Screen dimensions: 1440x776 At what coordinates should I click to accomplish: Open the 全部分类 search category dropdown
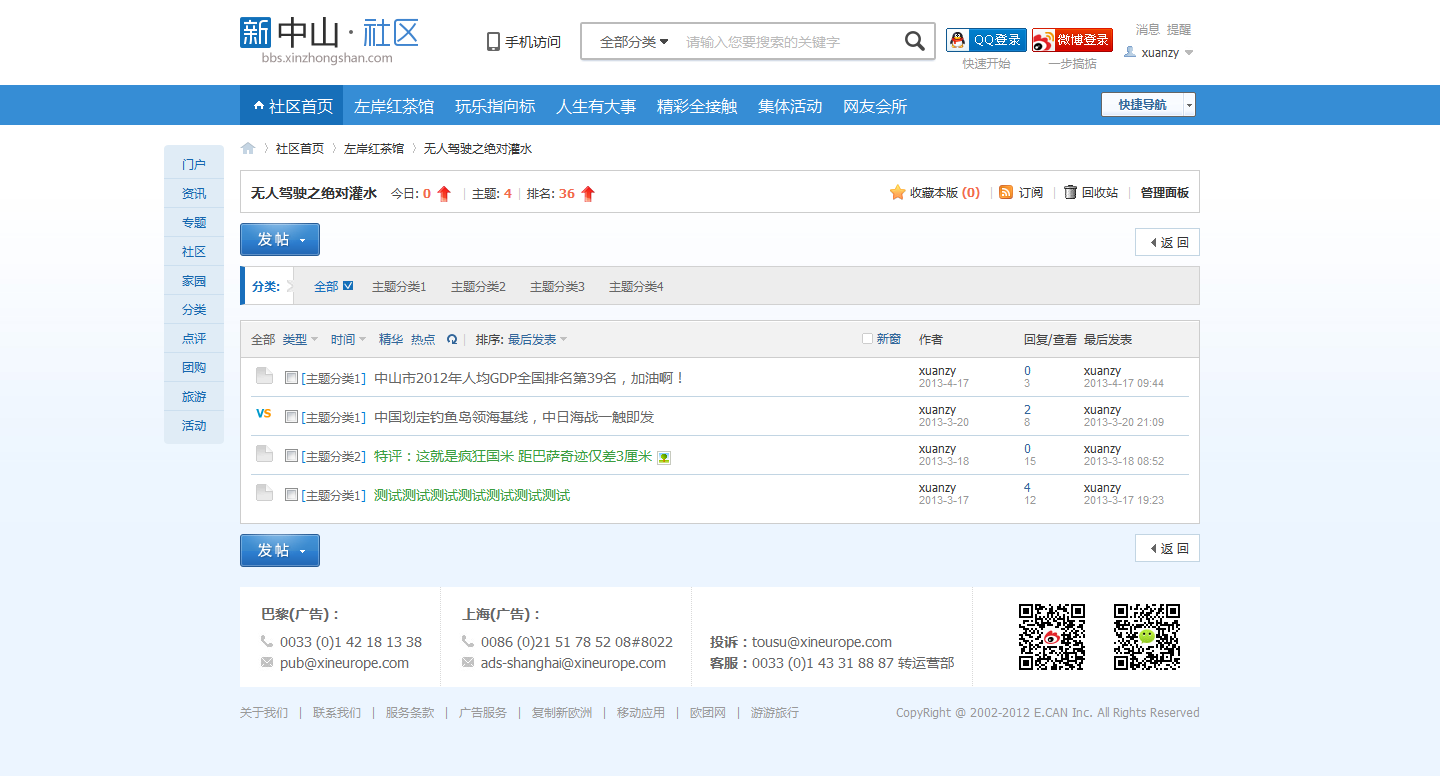click(x=631, y=41)
